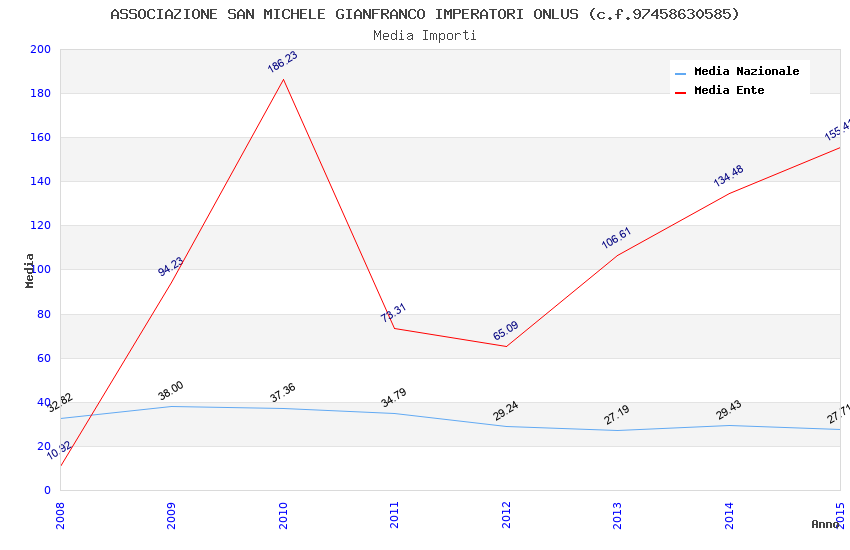The height and width of the screenshot is (550, 850).
Task: Select the 29.43 national average label
Action: tap(728, 410)
